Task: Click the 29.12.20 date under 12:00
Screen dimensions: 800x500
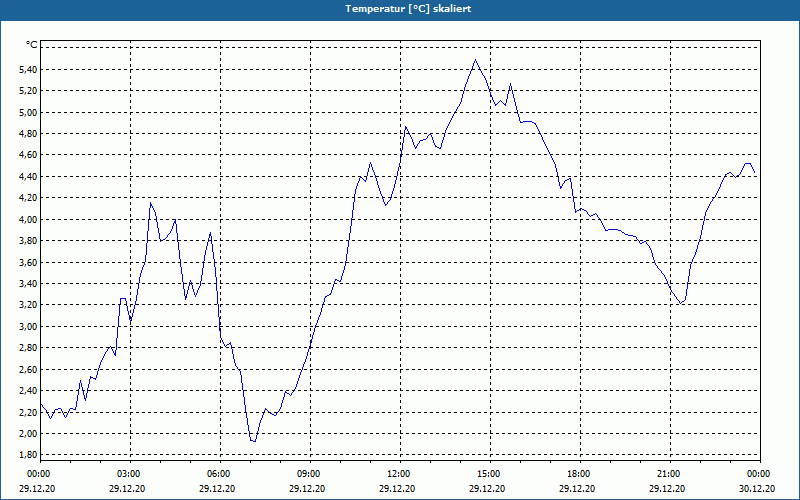Action: [397, 489]
